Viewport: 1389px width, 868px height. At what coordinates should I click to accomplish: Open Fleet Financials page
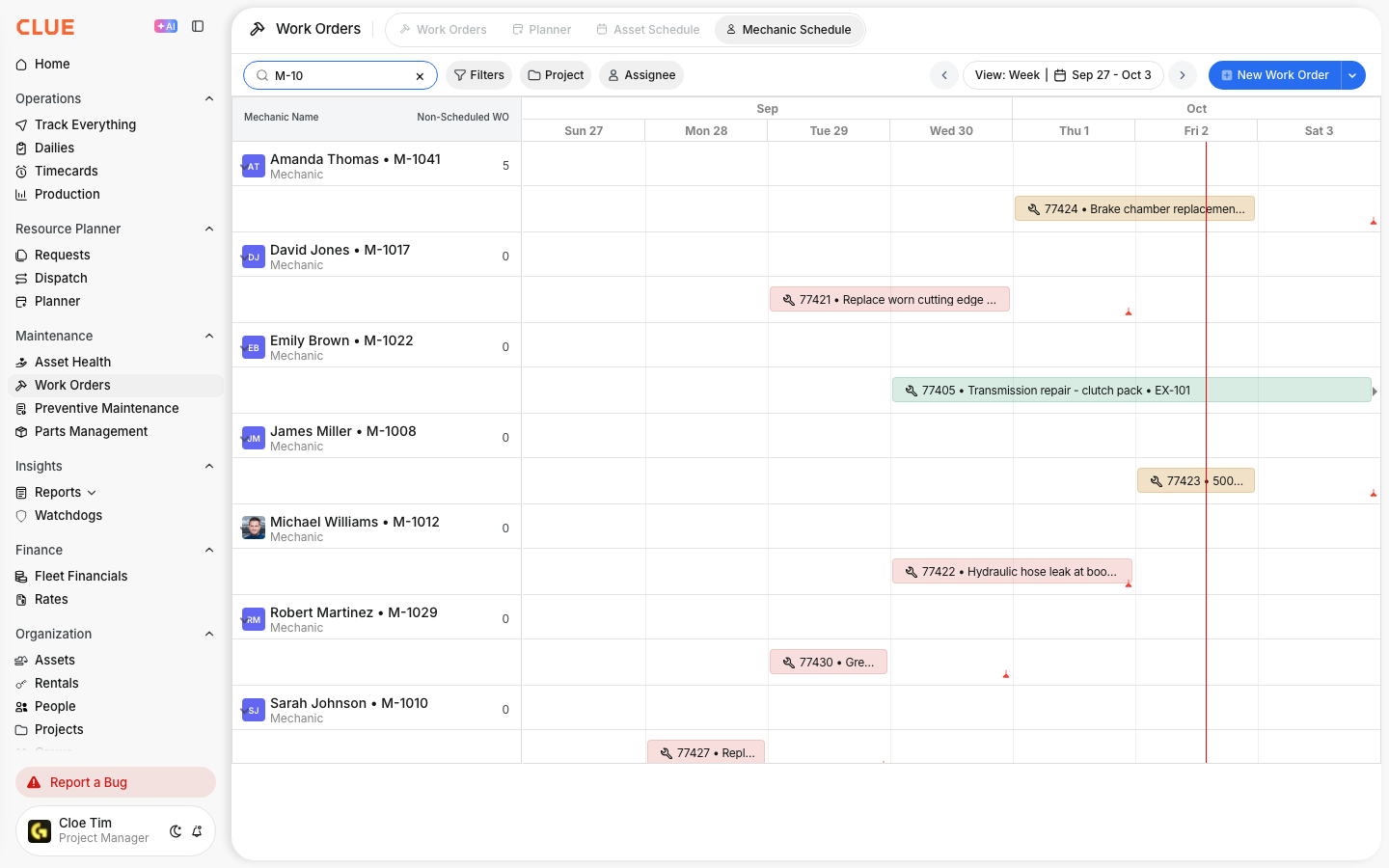(81, 576)
